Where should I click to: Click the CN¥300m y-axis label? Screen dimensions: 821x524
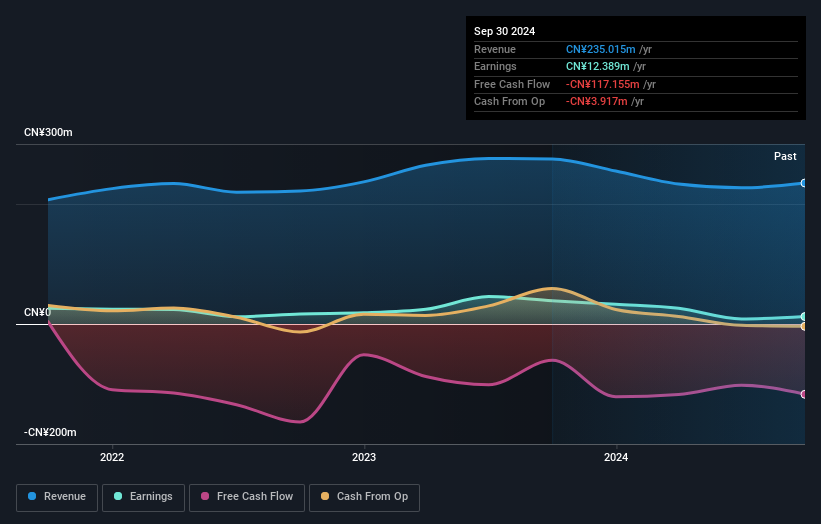[48, 132]
